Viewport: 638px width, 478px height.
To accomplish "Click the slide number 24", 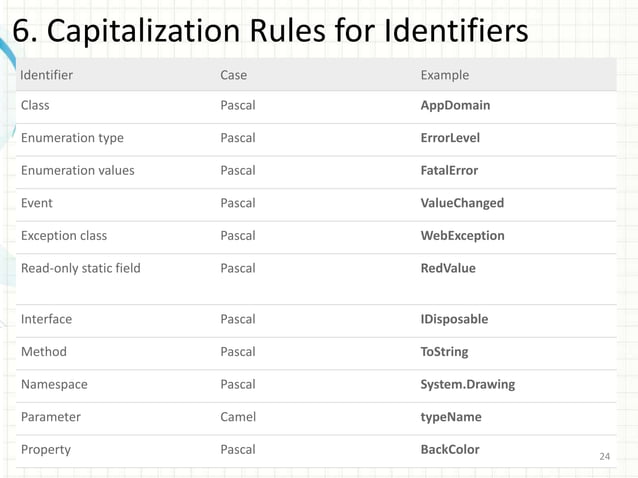I will [604, 457].
